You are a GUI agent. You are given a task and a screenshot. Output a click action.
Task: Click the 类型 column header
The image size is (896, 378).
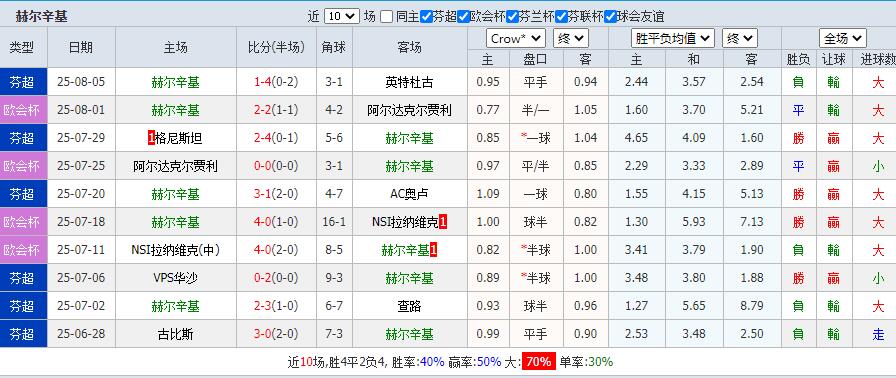[x=23, y=47]
